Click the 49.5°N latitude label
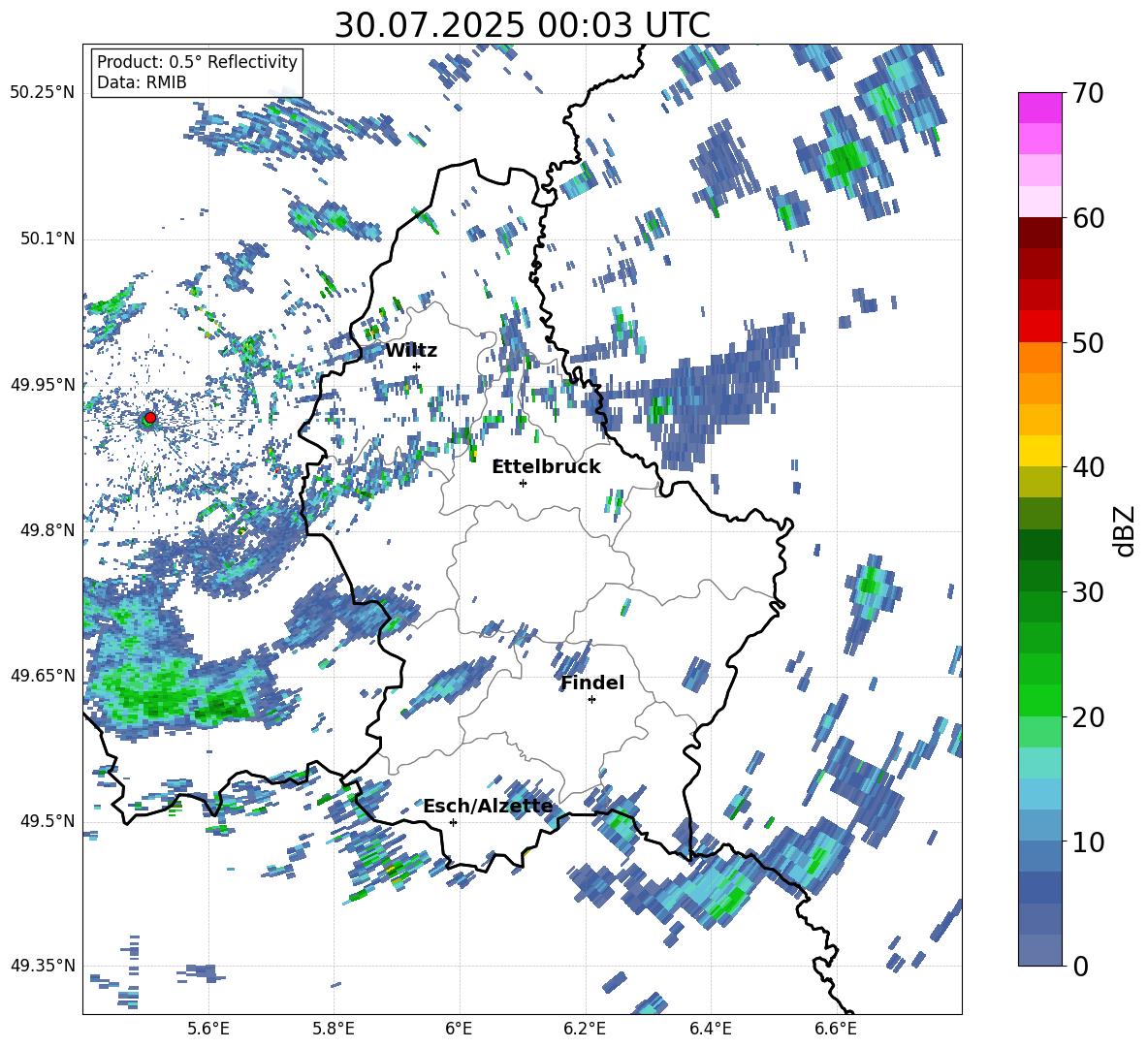Screen dimensions: 1148x1048 [x=47, y=821]
